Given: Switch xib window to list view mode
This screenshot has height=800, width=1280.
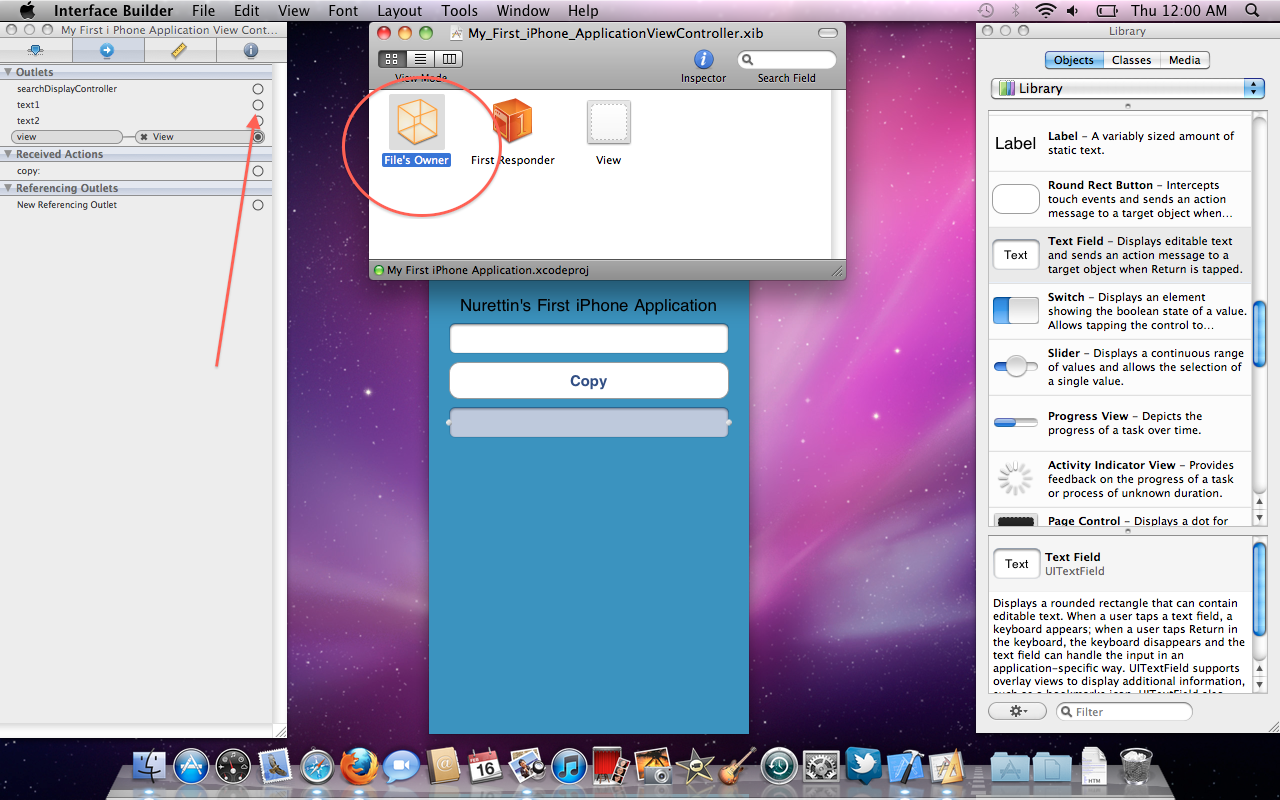Looking at the screenshot, I should 421,60.
